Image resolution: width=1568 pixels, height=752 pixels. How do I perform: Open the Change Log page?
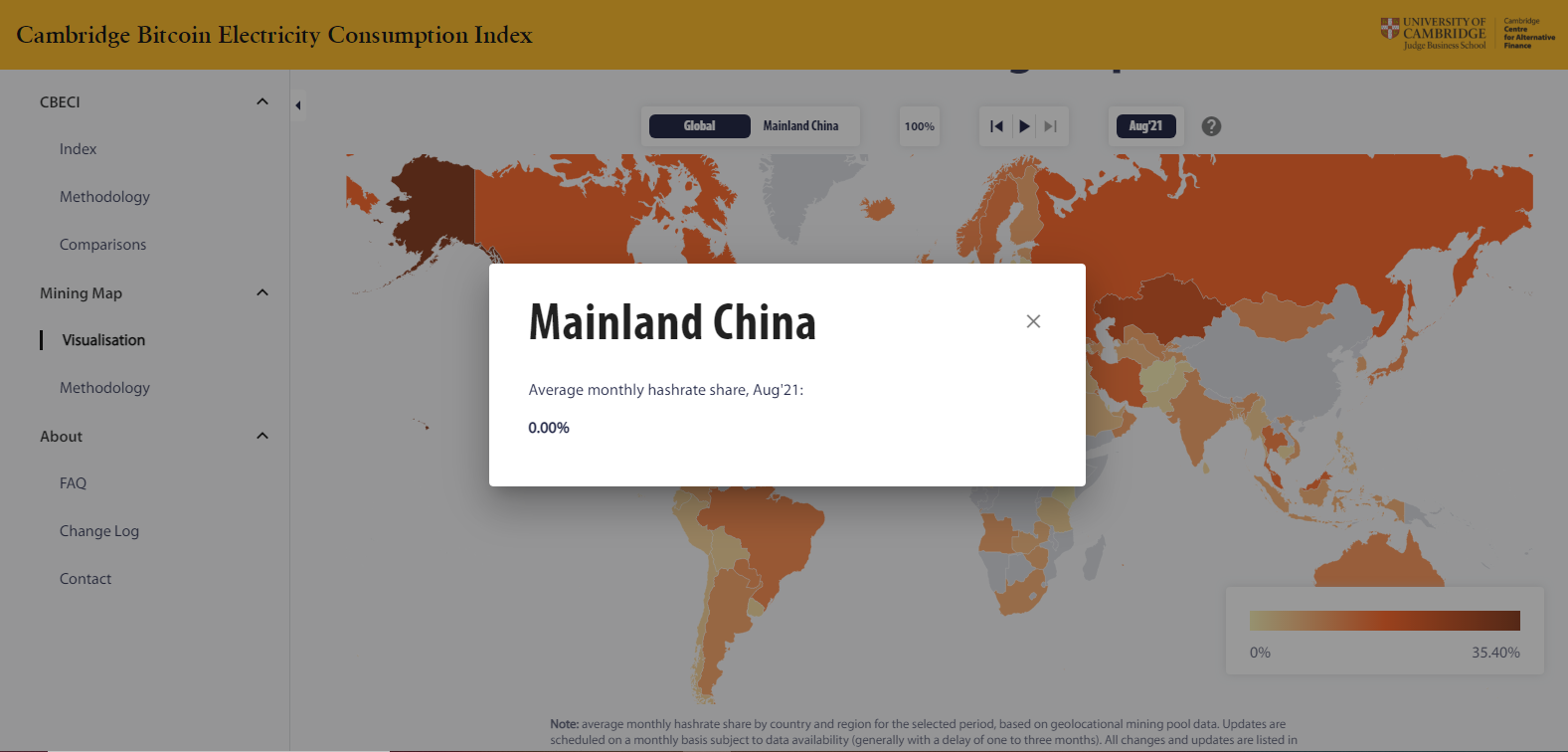tap(99, 531)
